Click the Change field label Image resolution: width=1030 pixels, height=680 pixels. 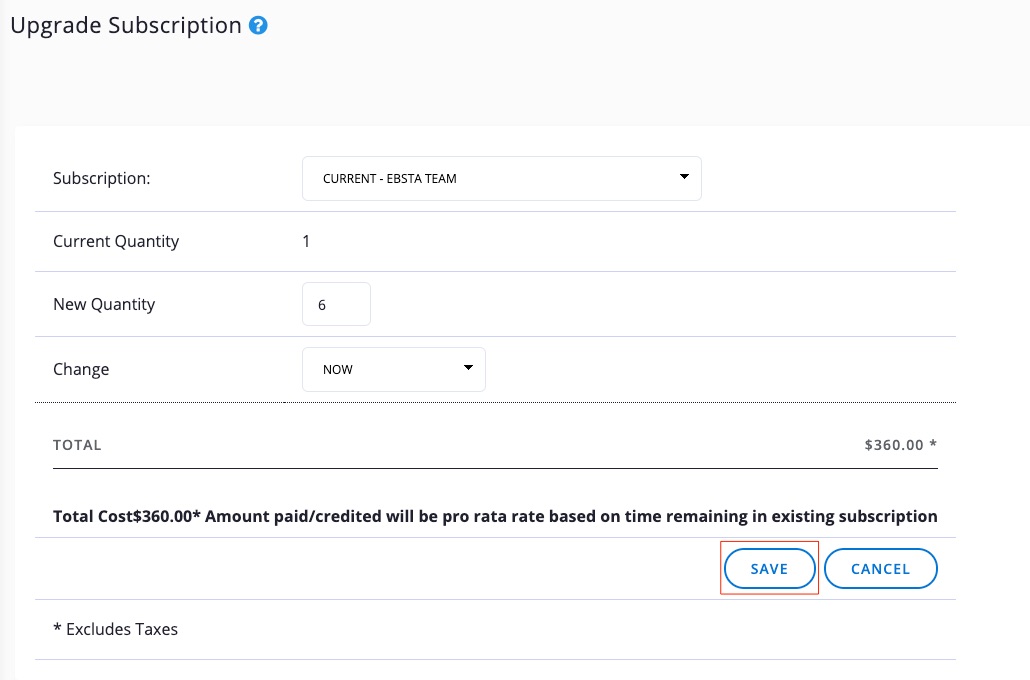pos(81,369)
